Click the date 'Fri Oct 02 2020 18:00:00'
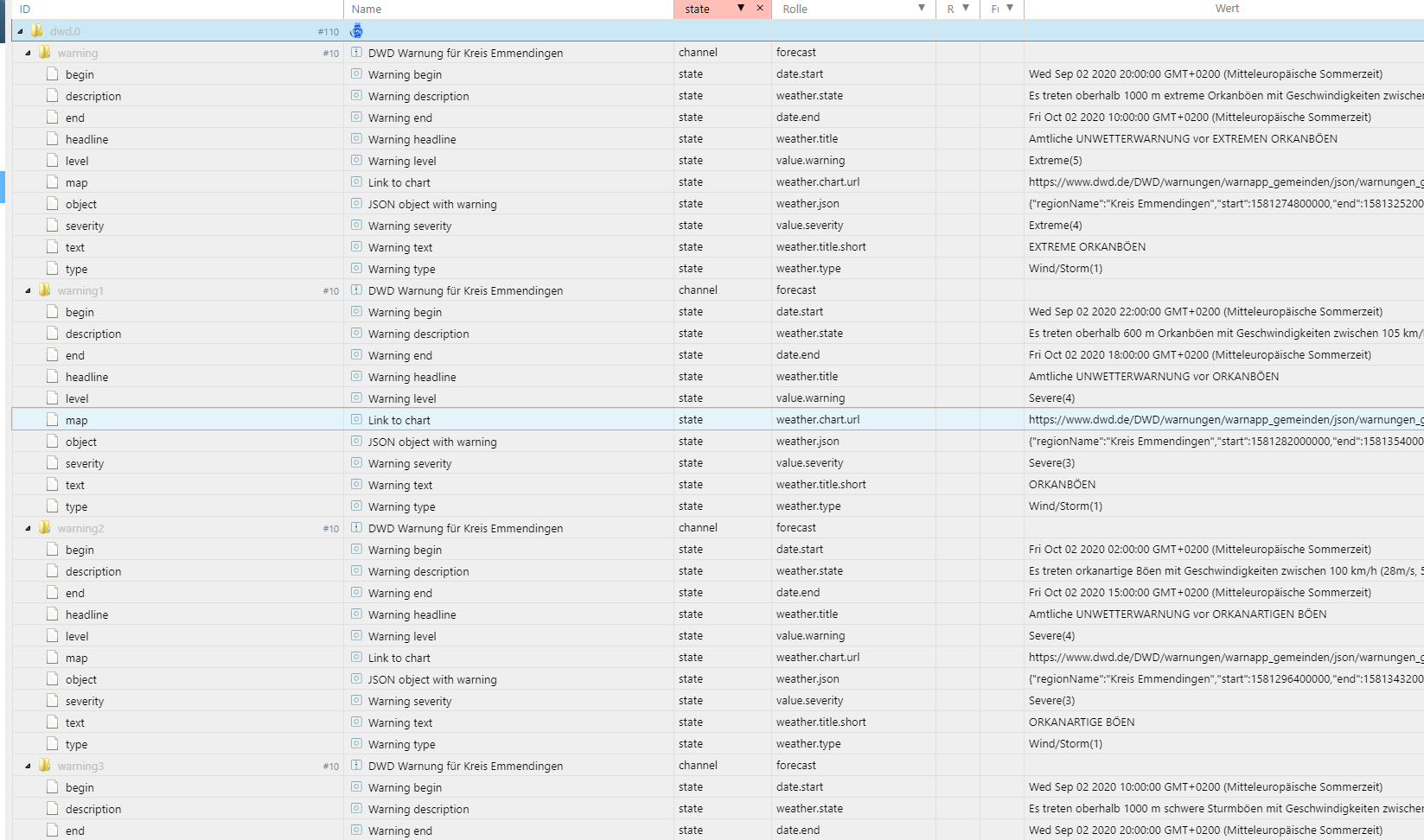 [x=1089, y=355]
